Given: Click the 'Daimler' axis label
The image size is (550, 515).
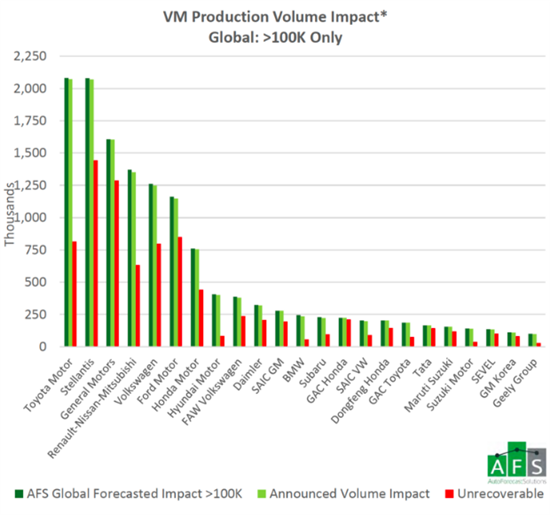Looking at the screenshot, I should pyautogui.click(x=248, y=374).
